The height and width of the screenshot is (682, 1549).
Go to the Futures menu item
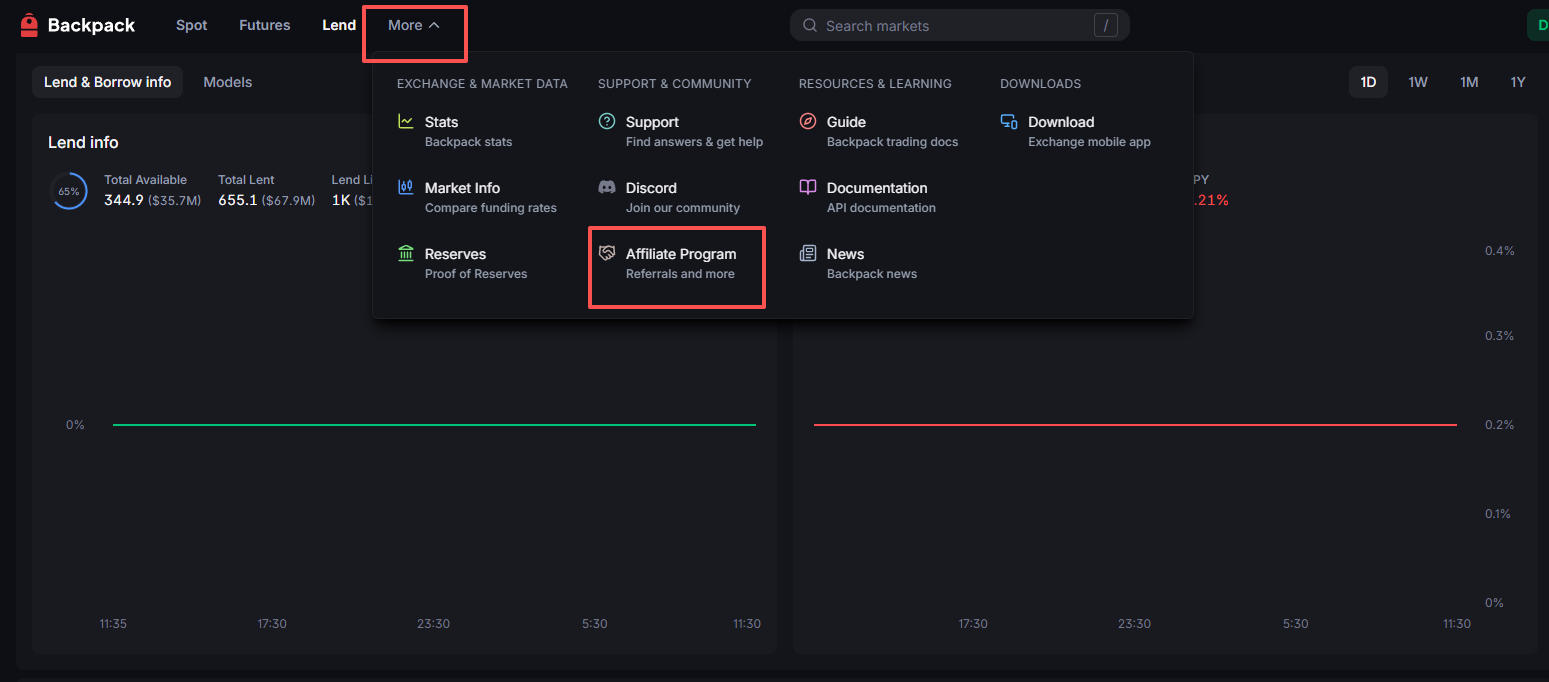265,25
